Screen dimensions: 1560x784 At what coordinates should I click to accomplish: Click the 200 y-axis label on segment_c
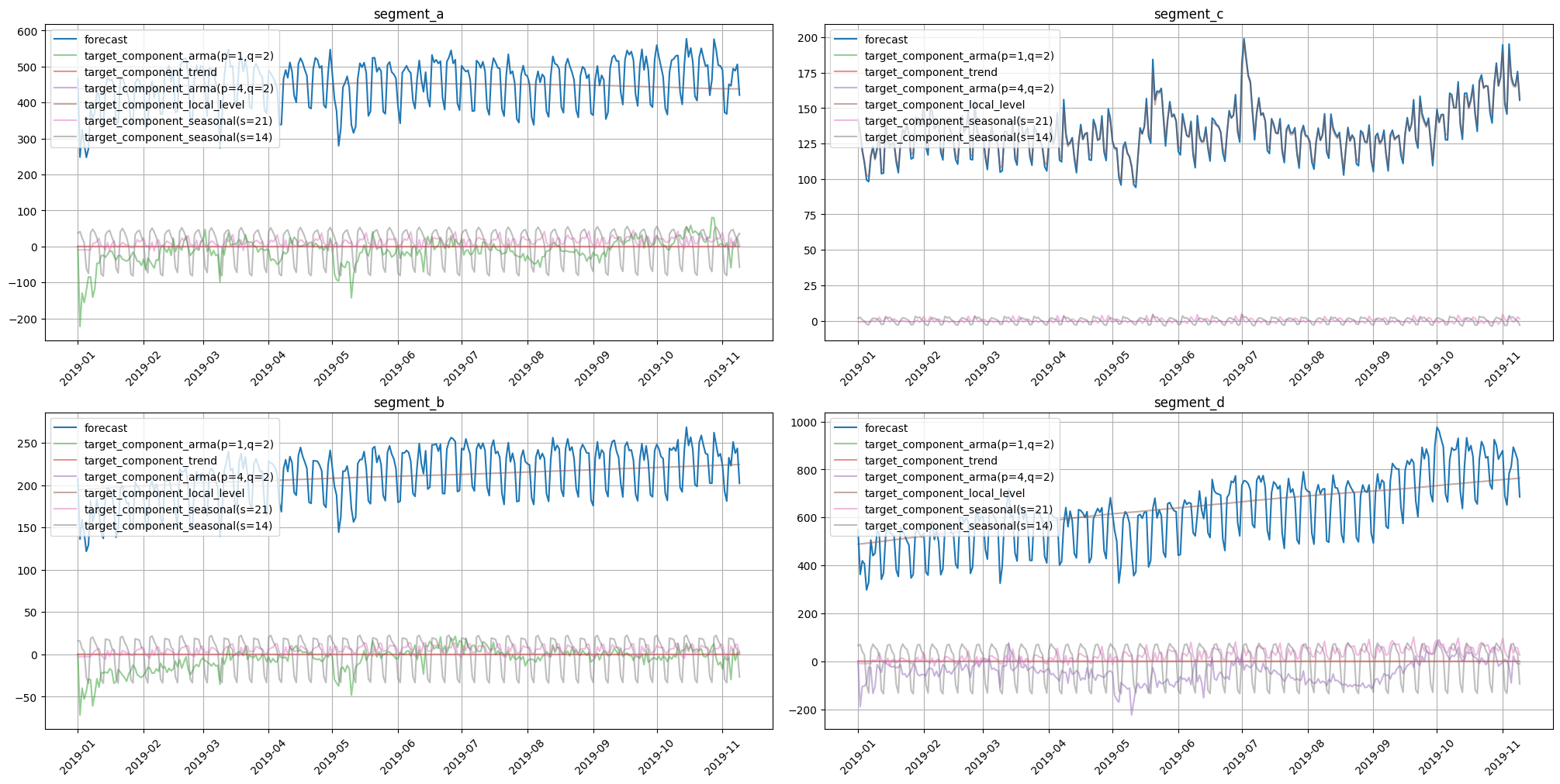[x=808, y=38]
